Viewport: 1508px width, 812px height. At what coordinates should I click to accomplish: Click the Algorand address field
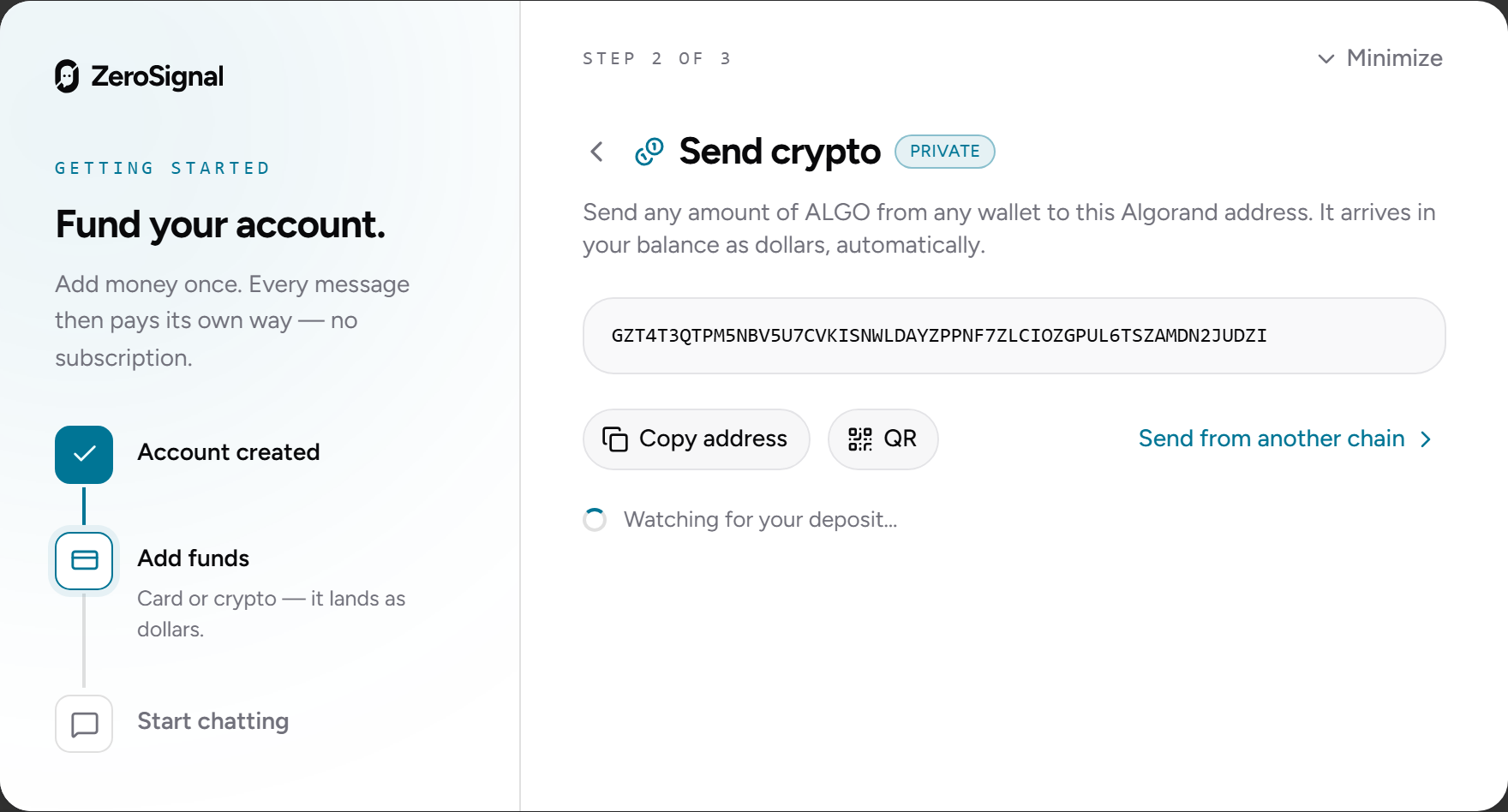(x=1014, y=336)
